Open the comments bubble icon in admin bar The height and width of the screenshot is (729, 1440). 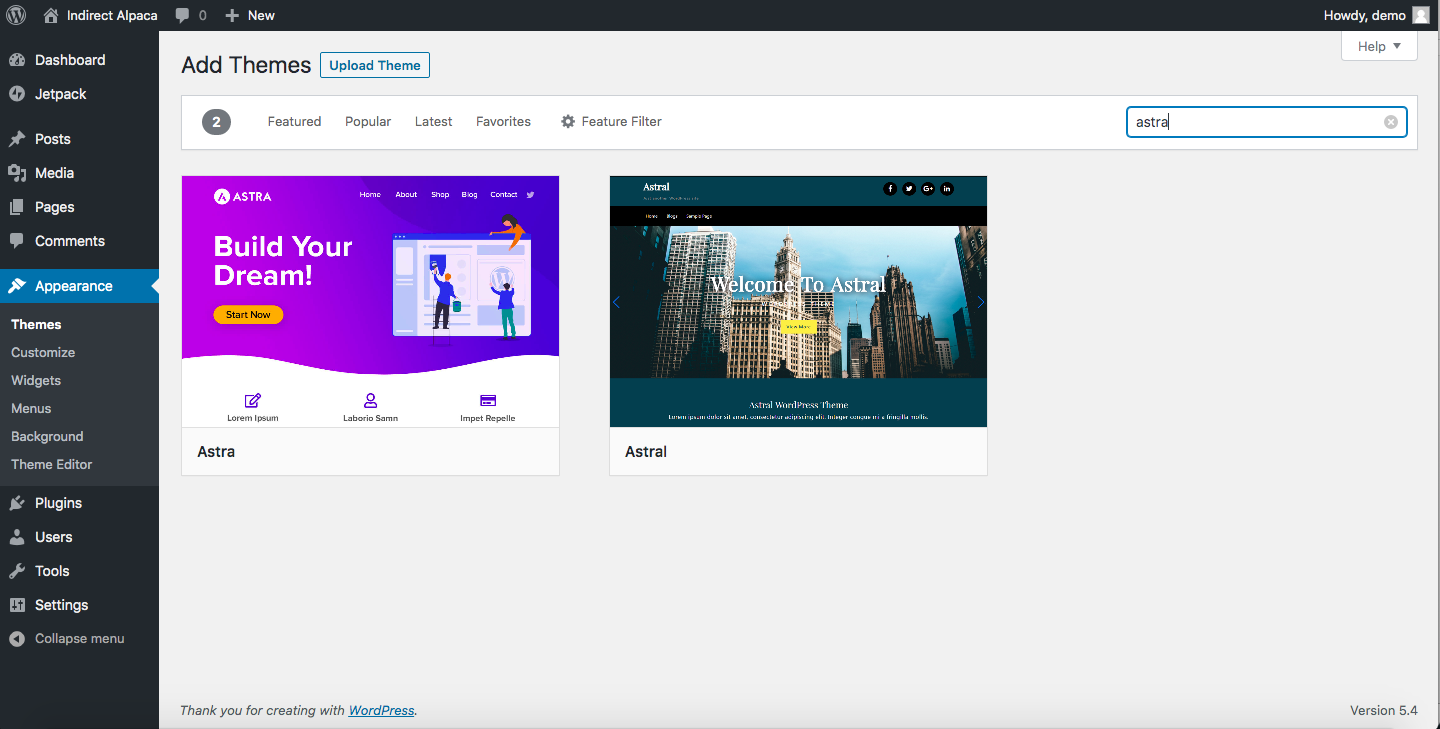[x=182, y=15]
